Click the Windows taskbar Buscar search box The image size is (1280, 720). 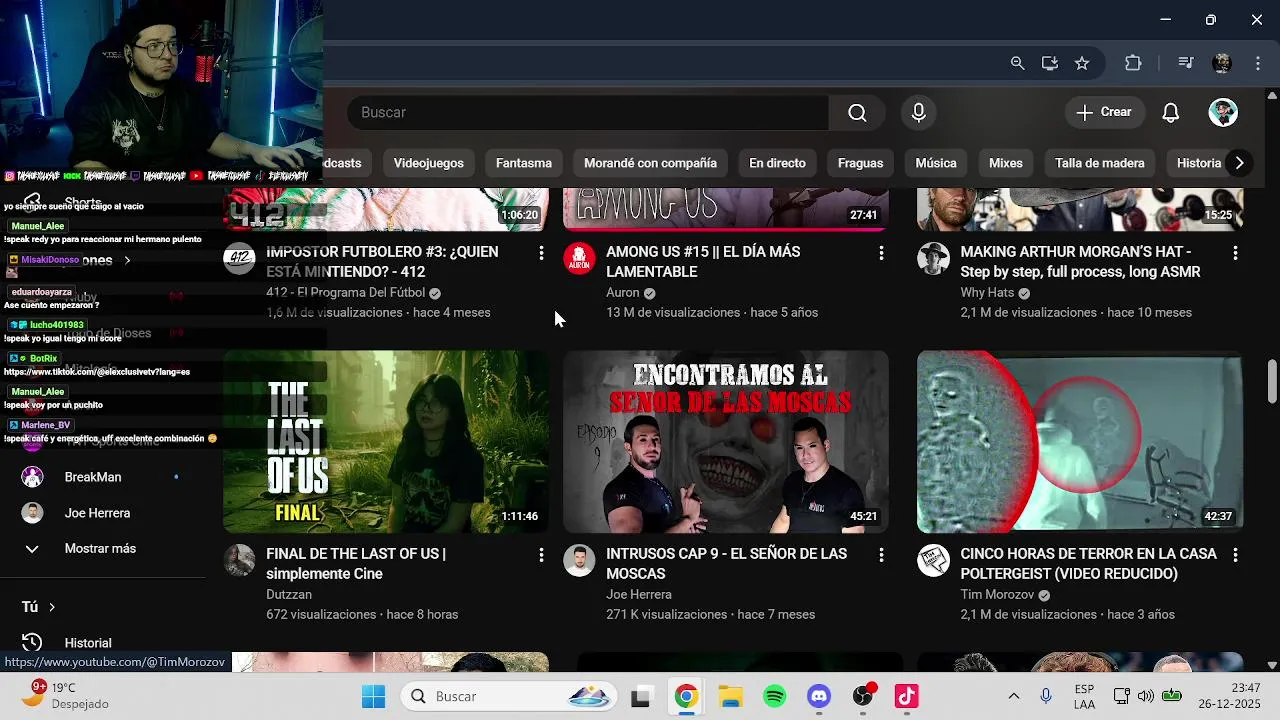pyautogui.click(x=509, y=696)
